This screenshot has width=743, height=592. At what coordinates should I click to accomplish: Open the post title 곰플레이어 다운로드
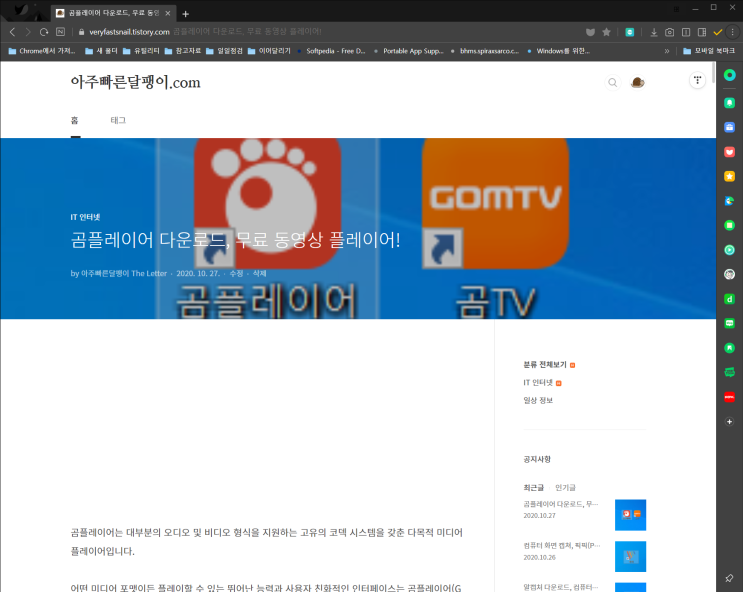(236, 239)
